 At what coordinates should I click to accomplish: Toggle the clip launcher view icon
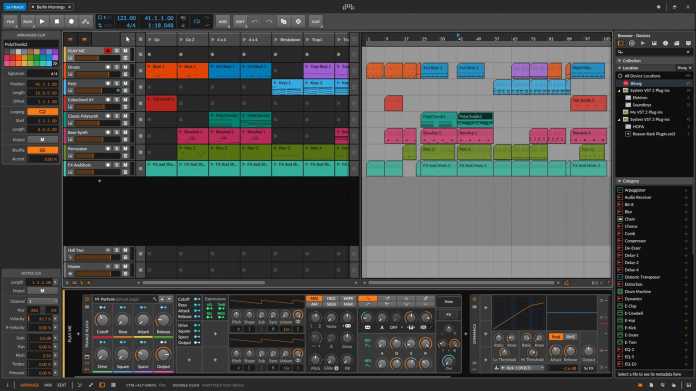(70, 39)
